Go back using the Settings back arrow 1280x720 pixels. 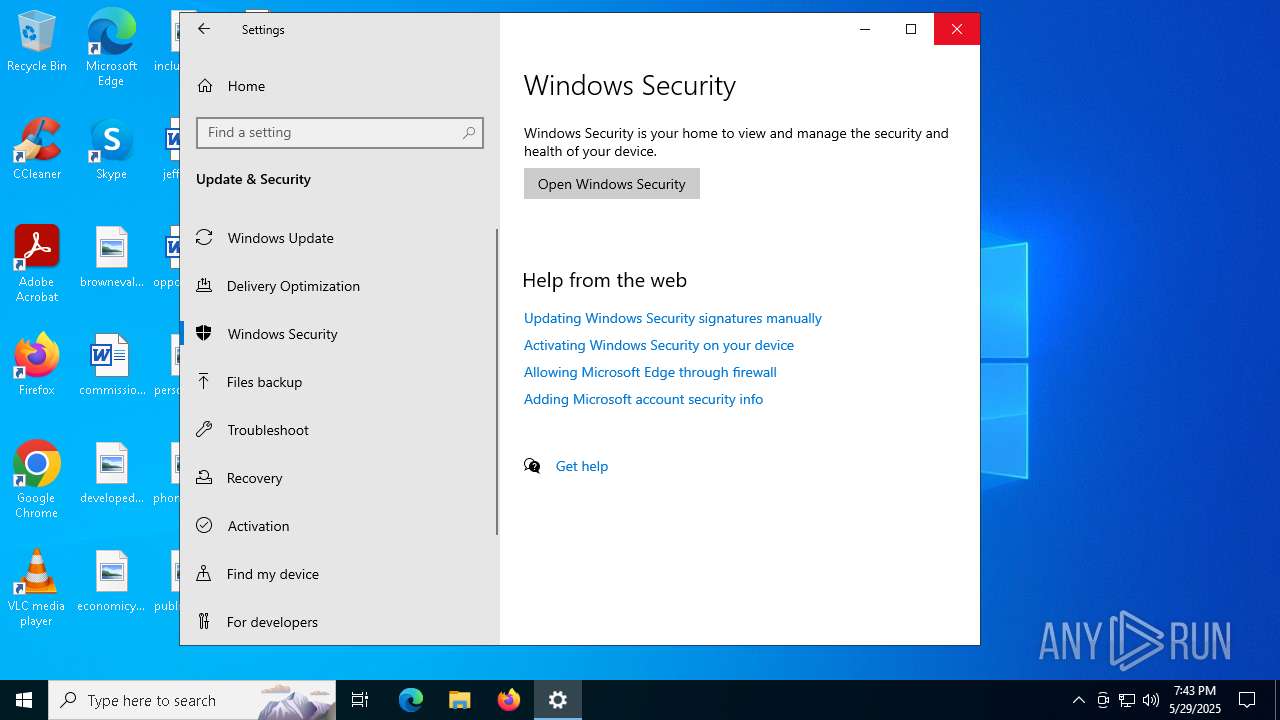click(204, 29)
